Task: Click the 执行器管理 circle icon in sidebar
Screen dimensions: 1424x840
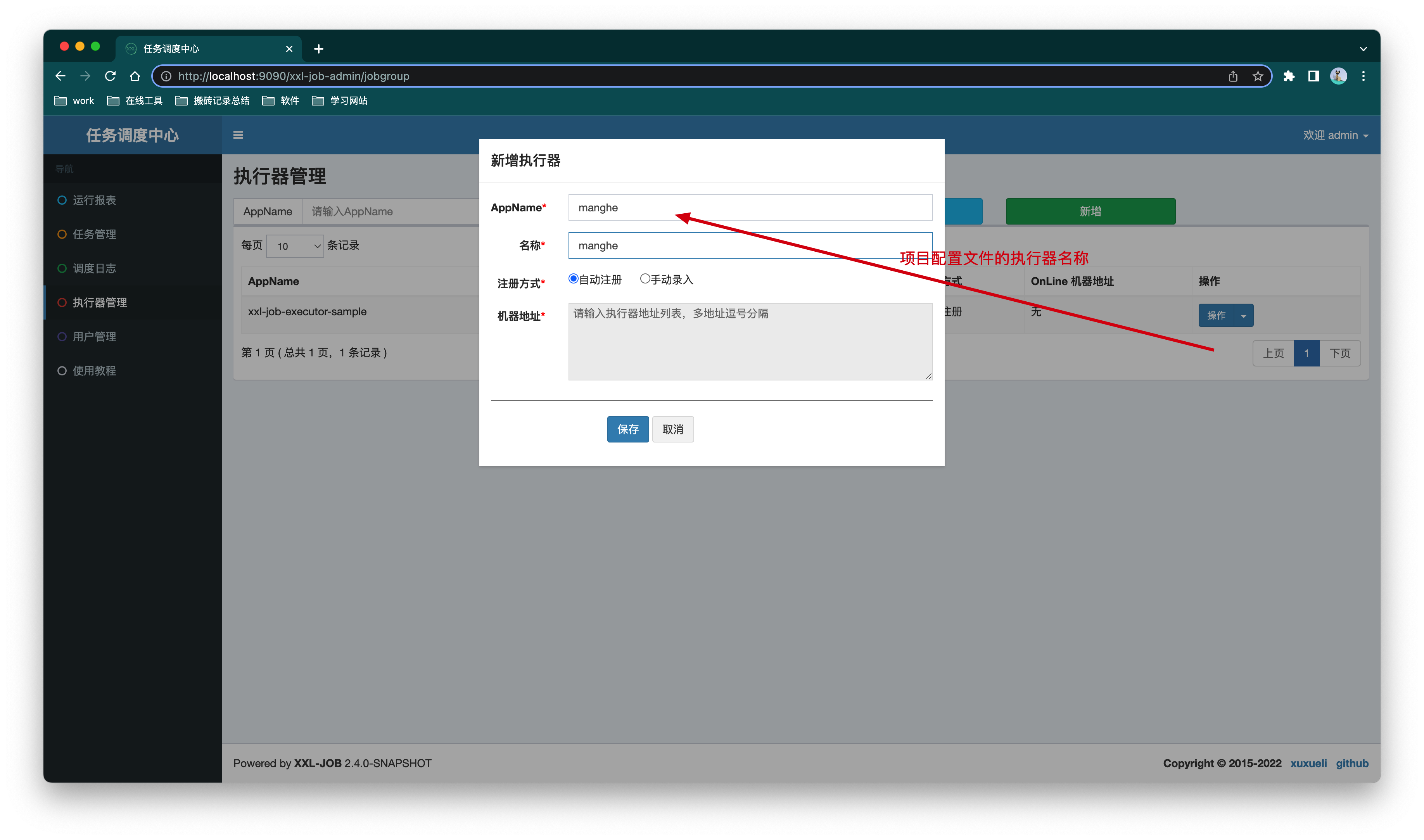Action: tap(62, 302)
